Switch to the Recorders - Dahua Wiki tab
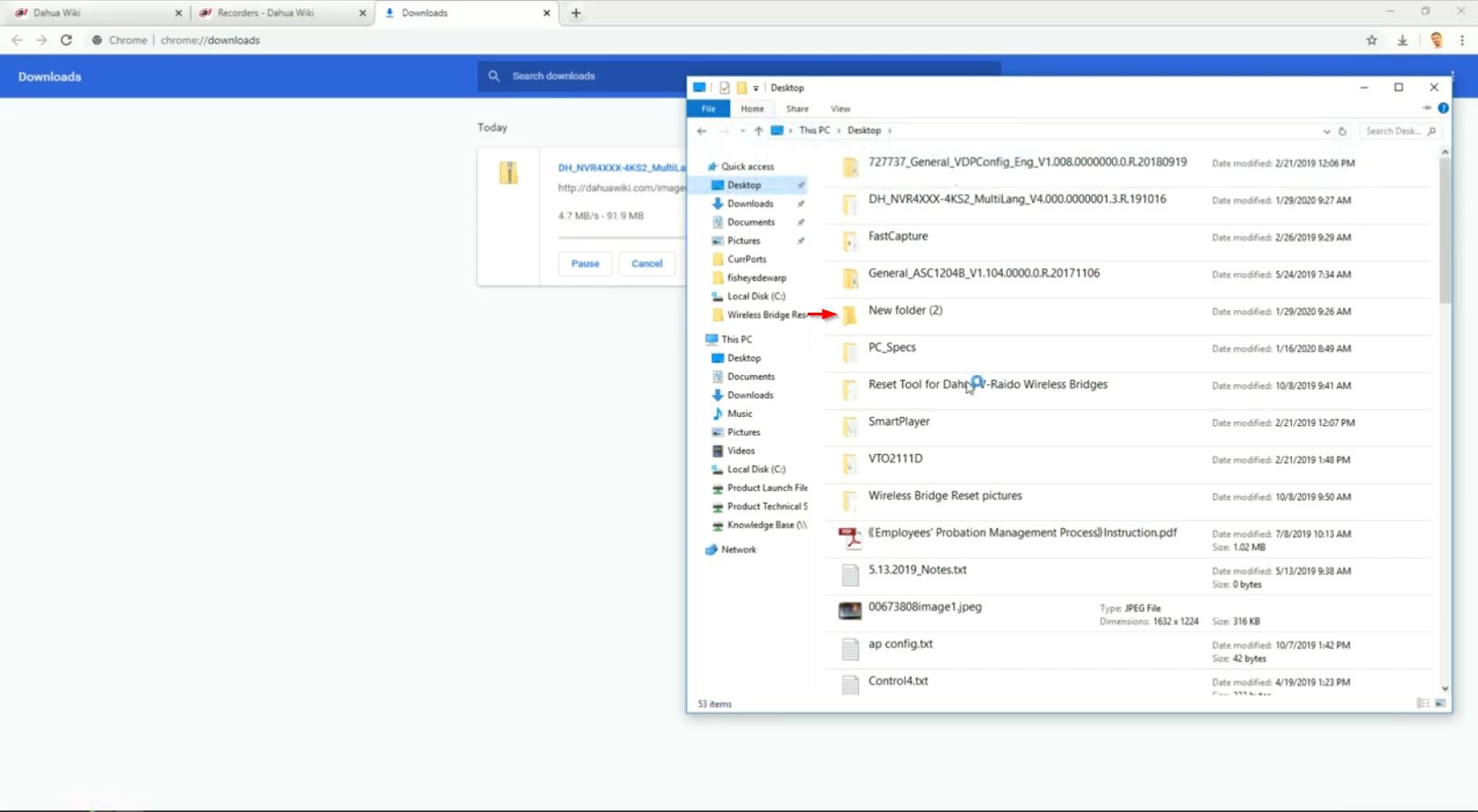The image size is (1478, 812). click(266, 13)
